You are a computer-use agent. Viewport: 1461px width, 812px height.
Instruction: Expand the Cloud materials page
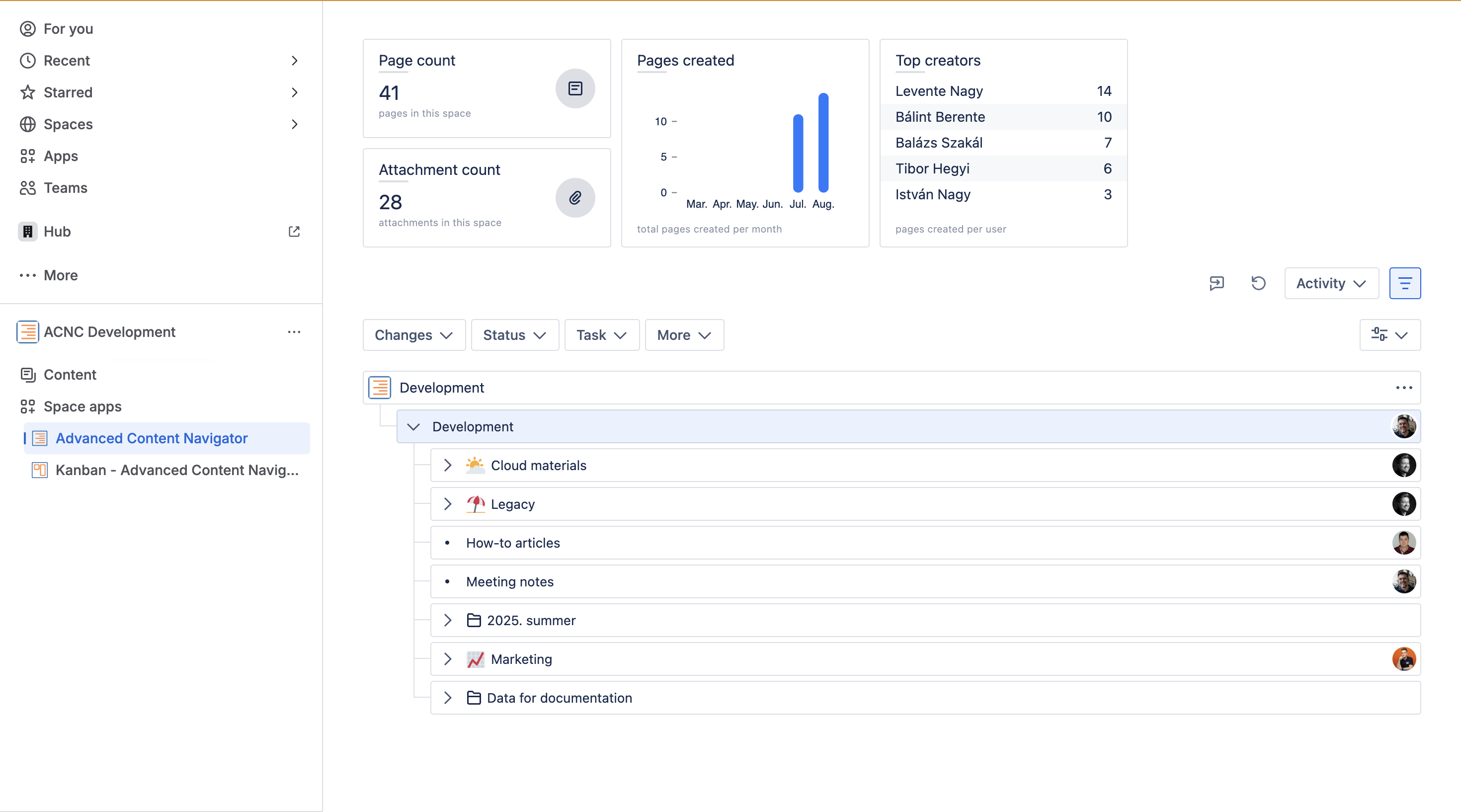[447, 466]
